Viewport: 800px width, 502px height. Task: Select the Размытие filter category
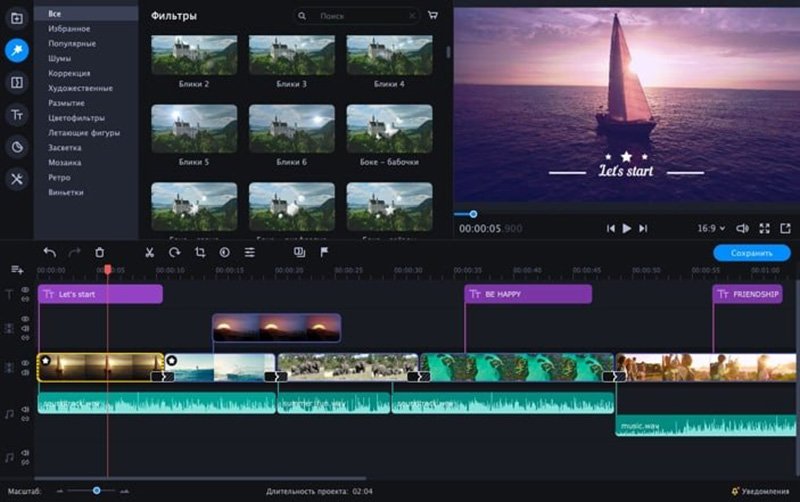click(66, 103)
